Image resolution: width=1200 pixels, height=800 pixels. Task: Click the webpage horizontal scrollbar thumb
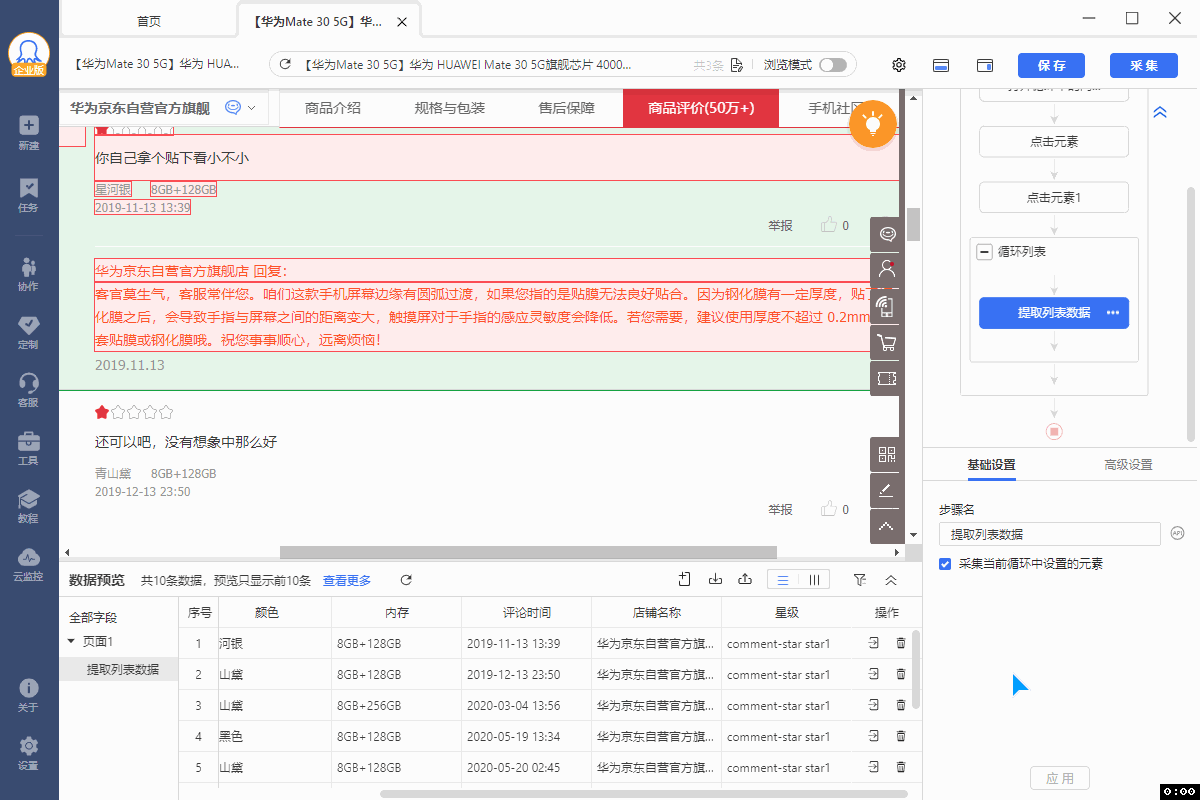[x=528, y=552]
